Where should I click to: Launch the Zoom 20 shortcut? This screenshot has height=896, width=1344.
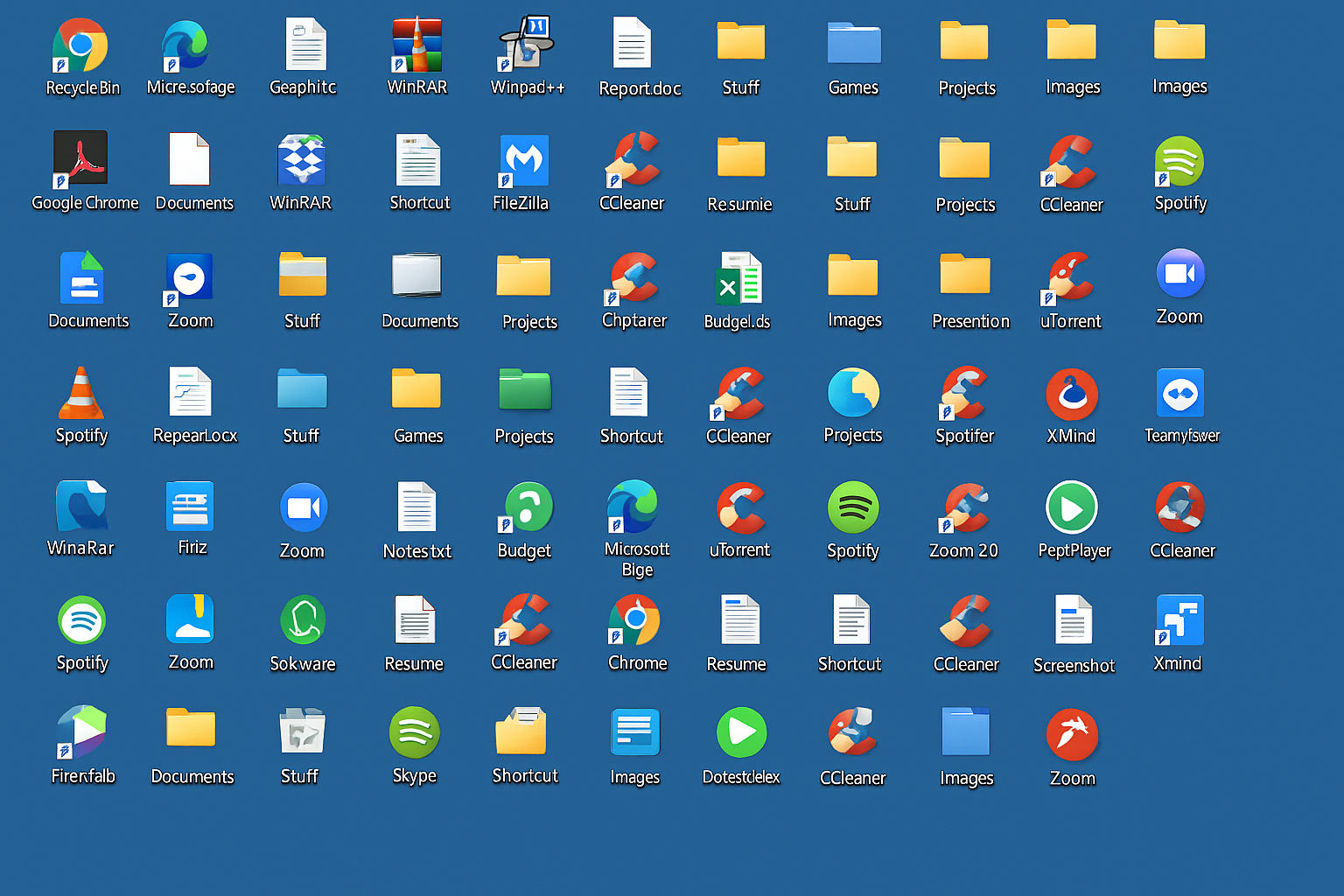[x=965, y=508]
